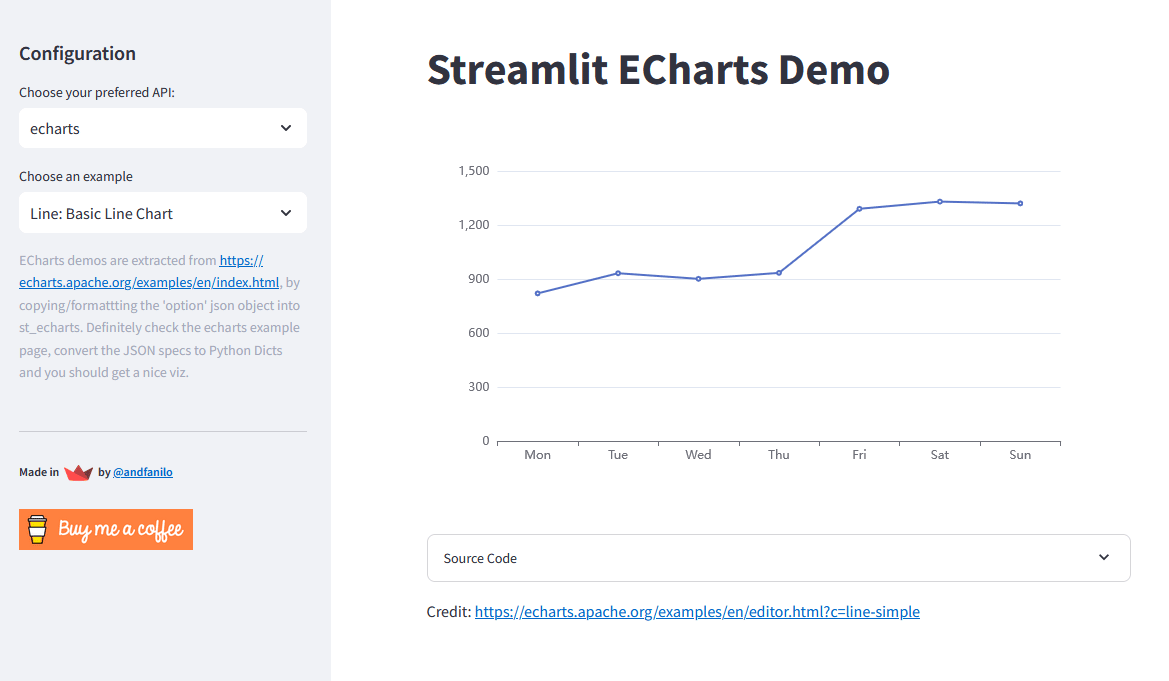1169x681 pixels.
Task: Click the 300 y-axis label
Action: pos(479,386)
